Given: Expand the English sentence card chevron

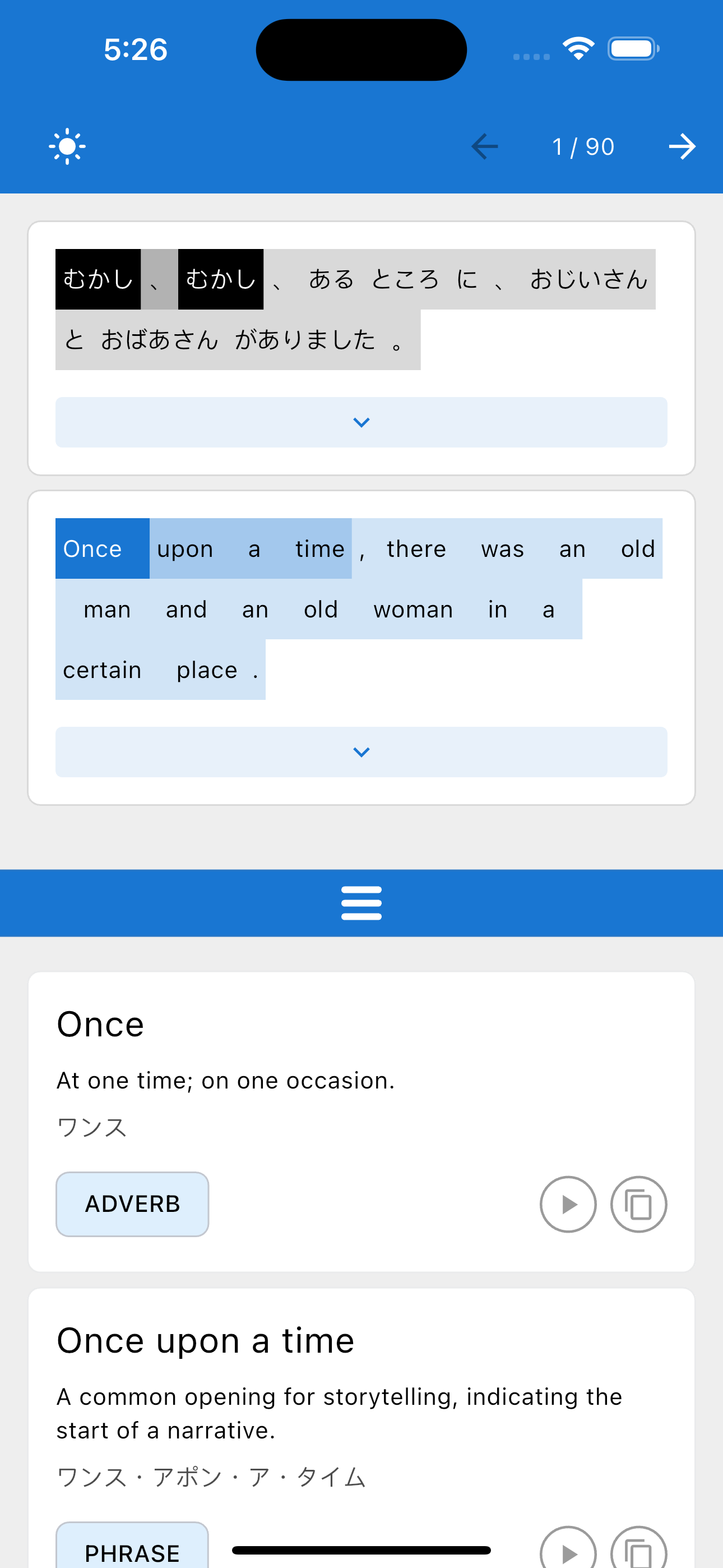Looking at the screenshot, I should (361, 753).
